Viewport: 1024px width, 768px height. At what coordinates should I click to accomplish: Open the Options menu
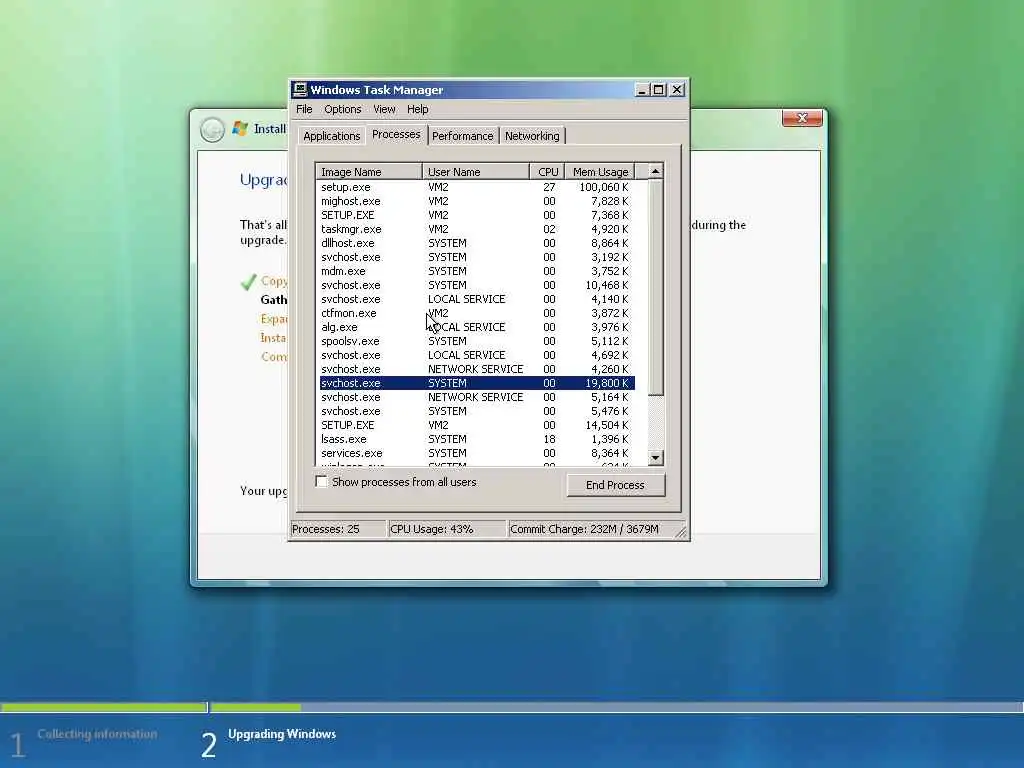coord(343,109)
